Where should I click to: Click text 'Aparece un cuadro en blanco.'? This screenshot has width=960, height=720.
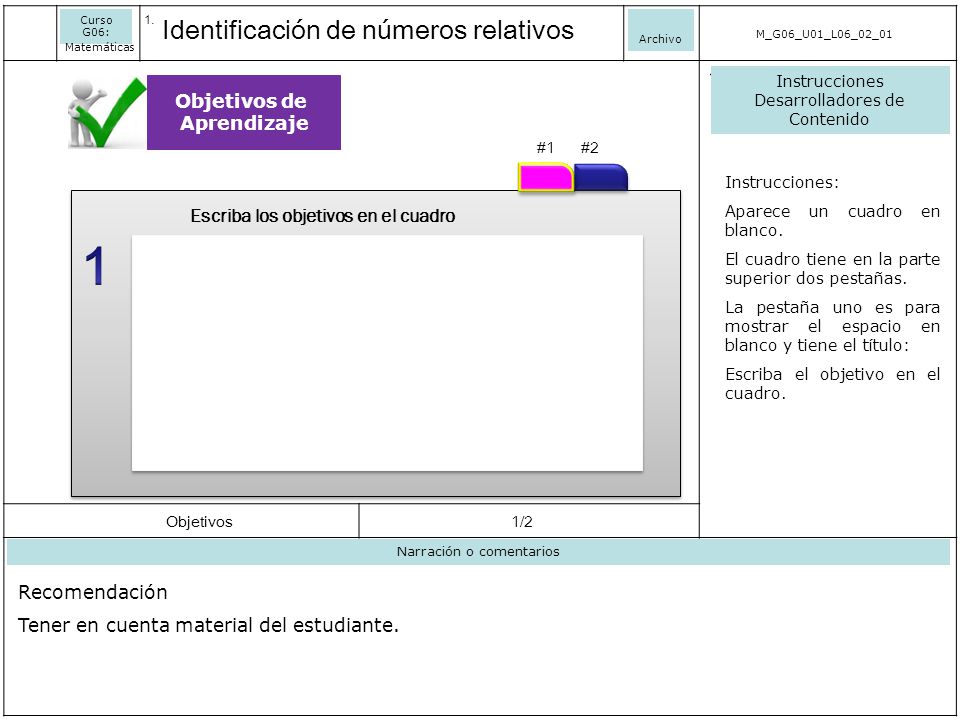[x=832, y=220]
